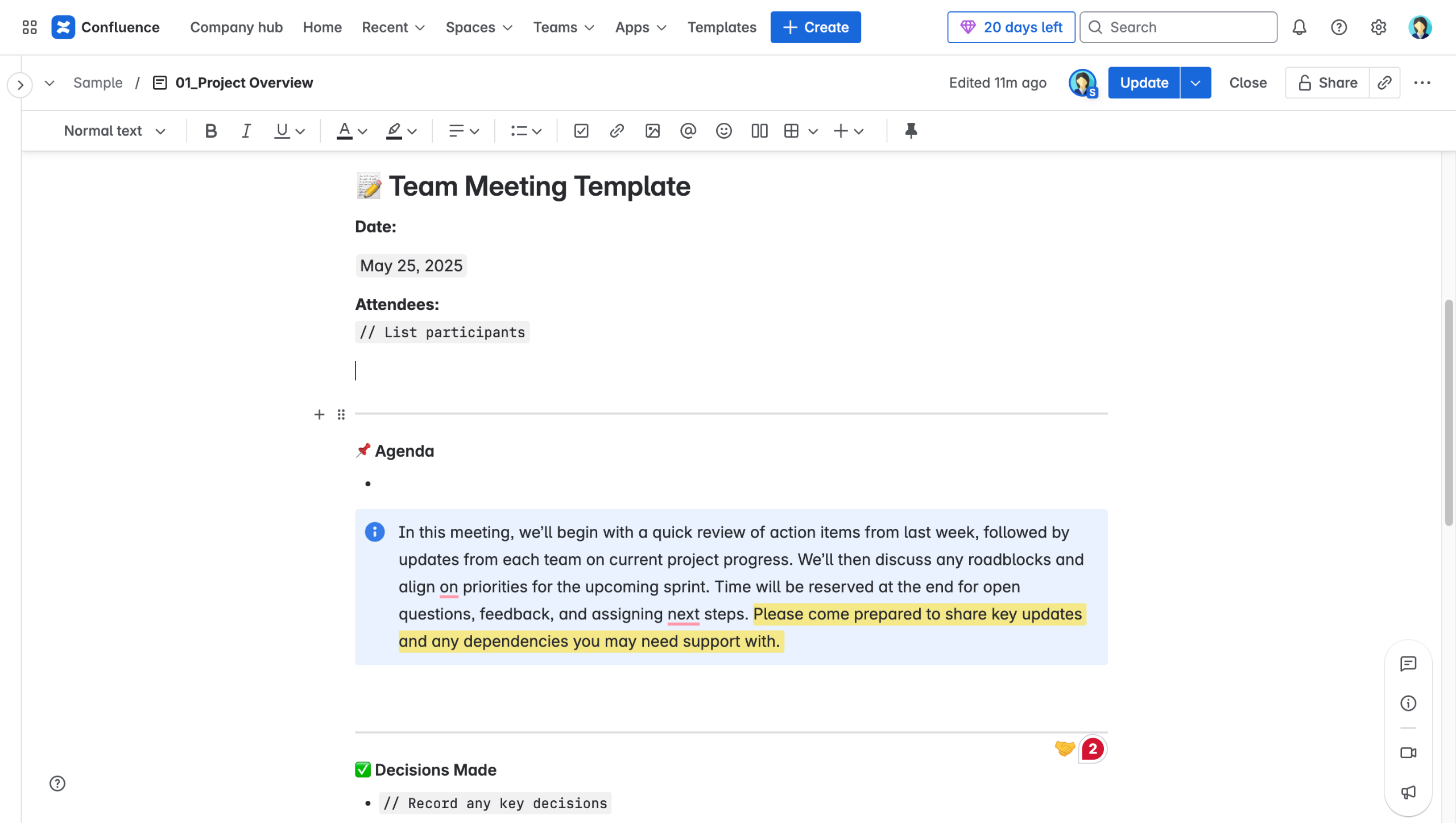Click the Search field
Viewport: 1456px width, 823px height.
point(1178,27)
